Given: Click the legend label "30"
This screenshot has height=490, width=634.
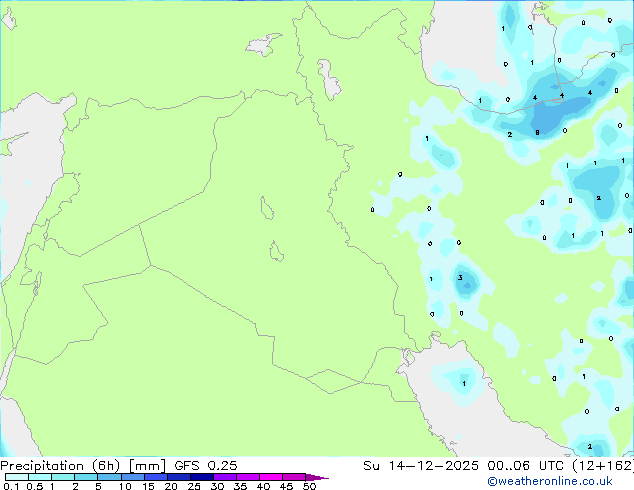Looking at the screenshot, I should (x=217, y=486).
